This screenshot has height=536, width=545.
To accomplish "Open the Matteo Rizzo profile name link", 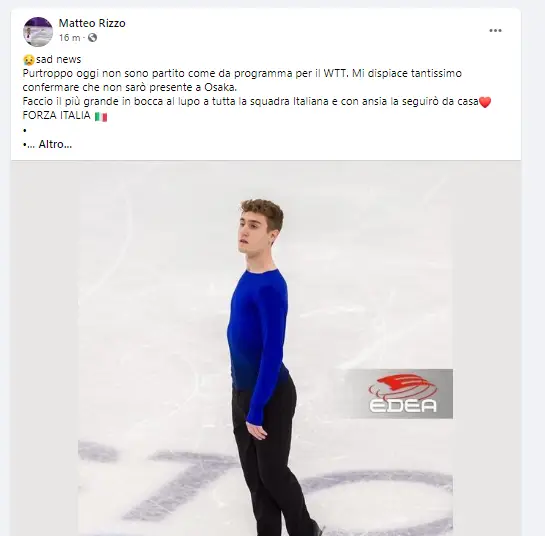I will click(x=92, y=23).
